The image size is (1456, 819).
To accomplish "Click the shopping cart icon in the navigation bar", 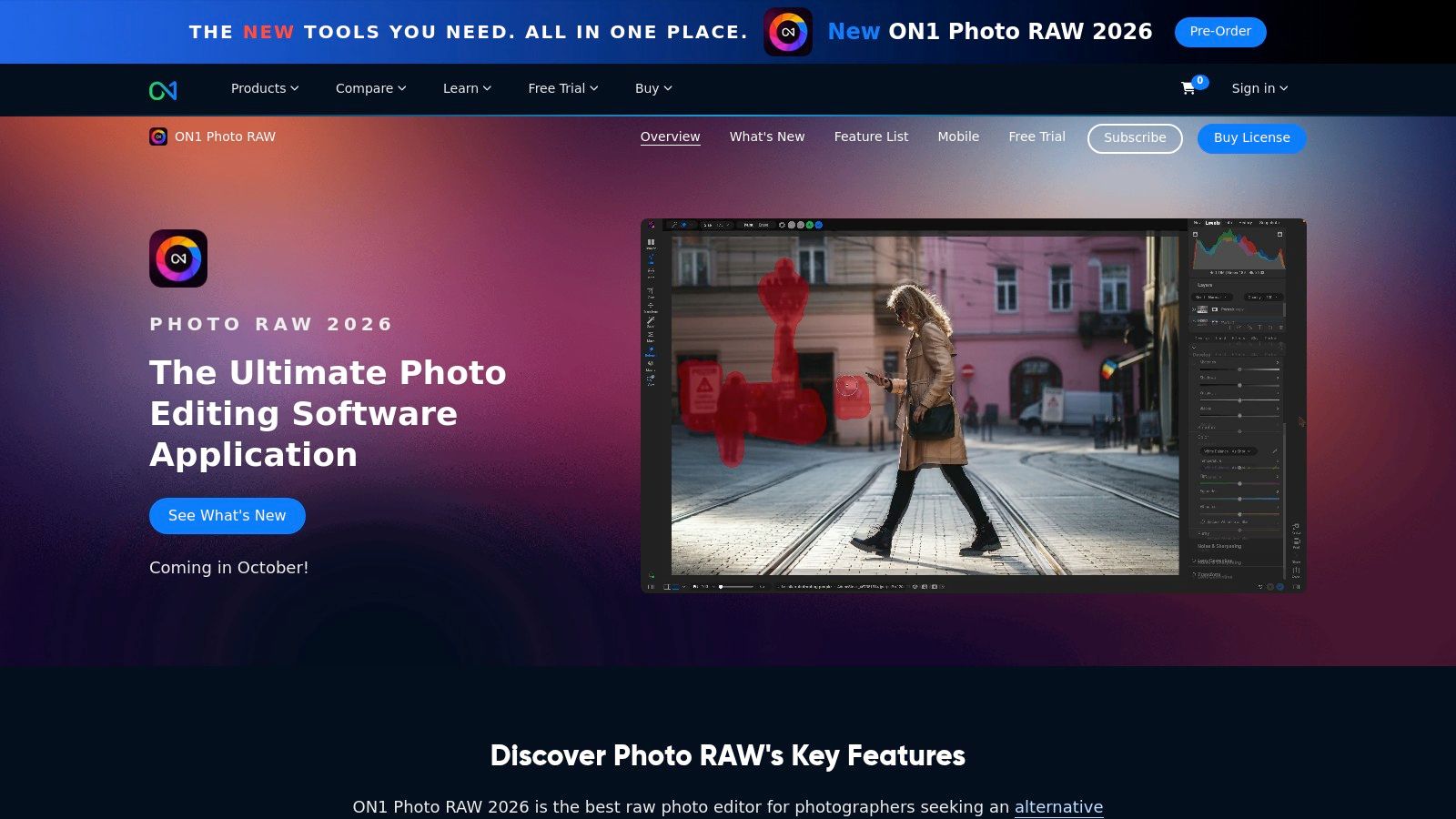I will [1188, 87].
